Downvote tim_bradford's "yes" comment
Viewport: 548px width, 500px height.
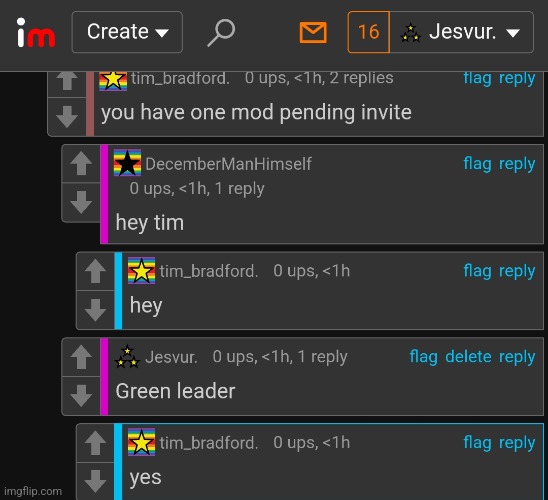point(95,481)
